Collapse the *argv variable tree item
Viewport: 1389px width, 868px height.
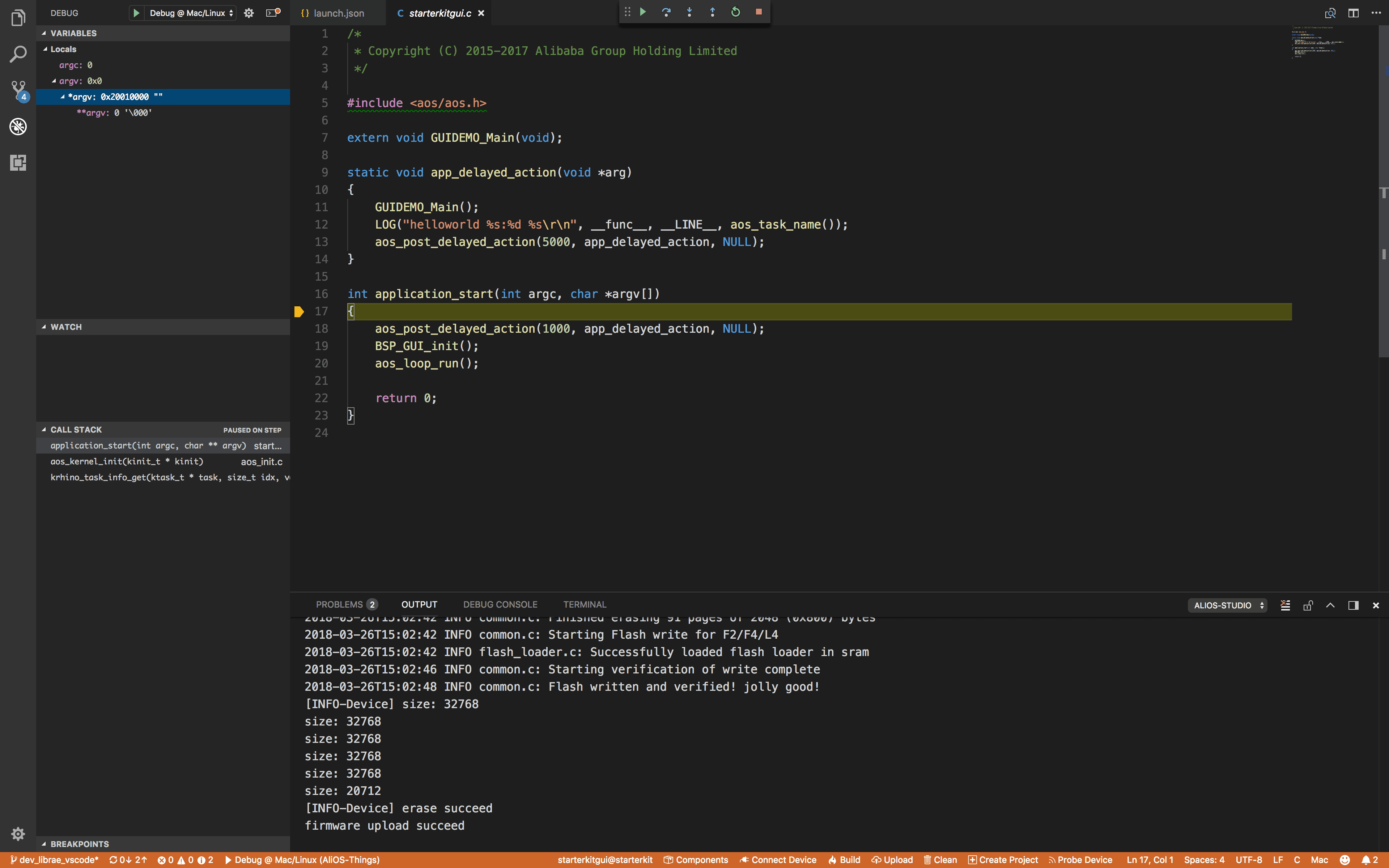(63, 97)
